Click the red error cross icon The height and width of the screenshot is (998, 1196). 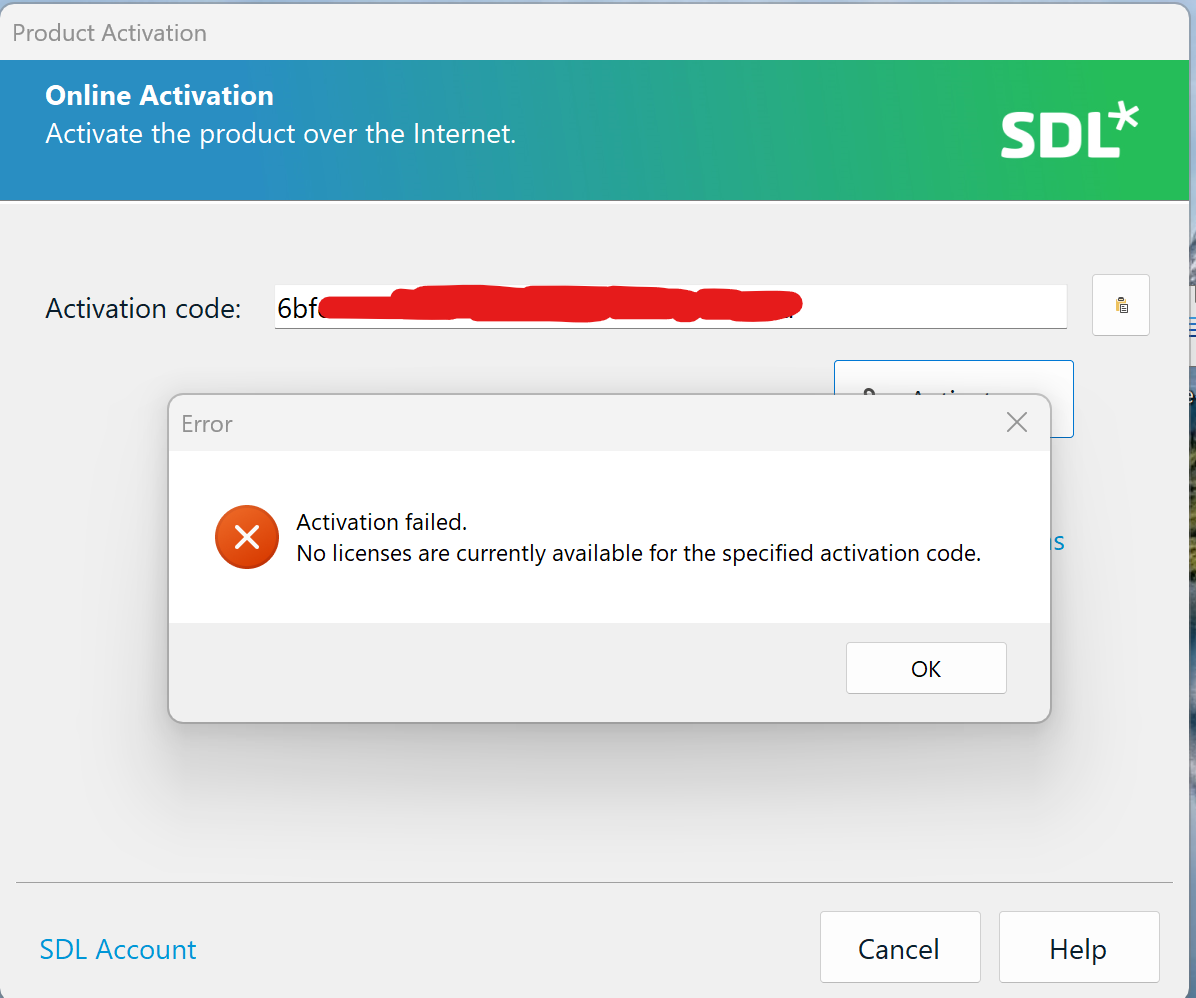tap(246, 537)
